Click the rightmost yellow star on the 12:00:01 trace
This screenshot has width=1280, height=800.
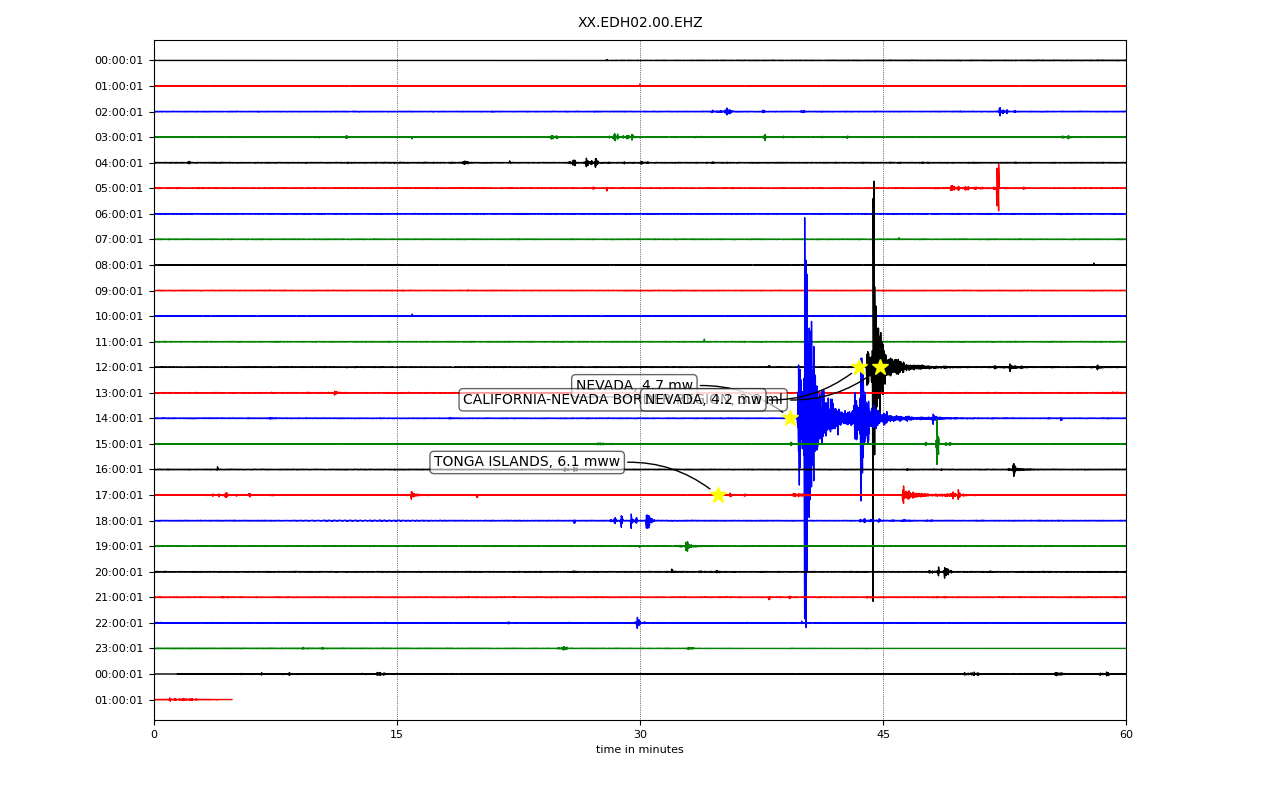click(880, 367)
